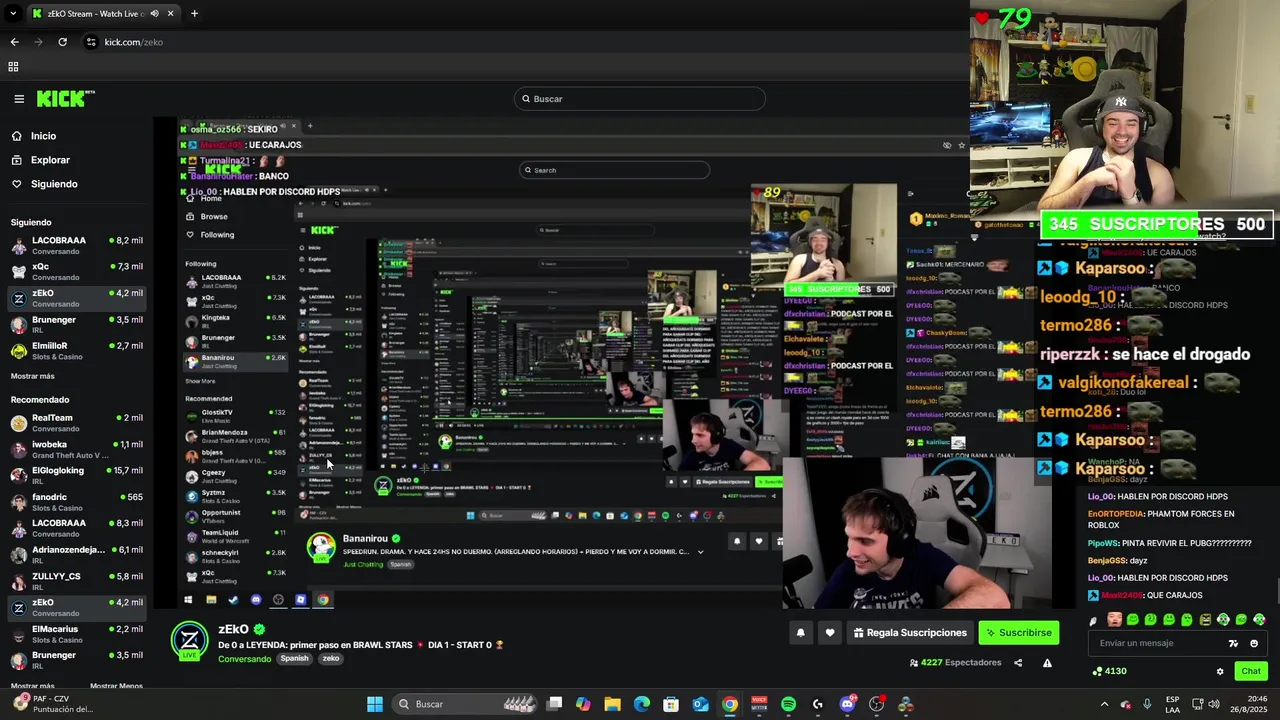Open ZULLYY_CS channel in sidebar
This screenshot has height=720, width=1280.
tap(77, 581)
